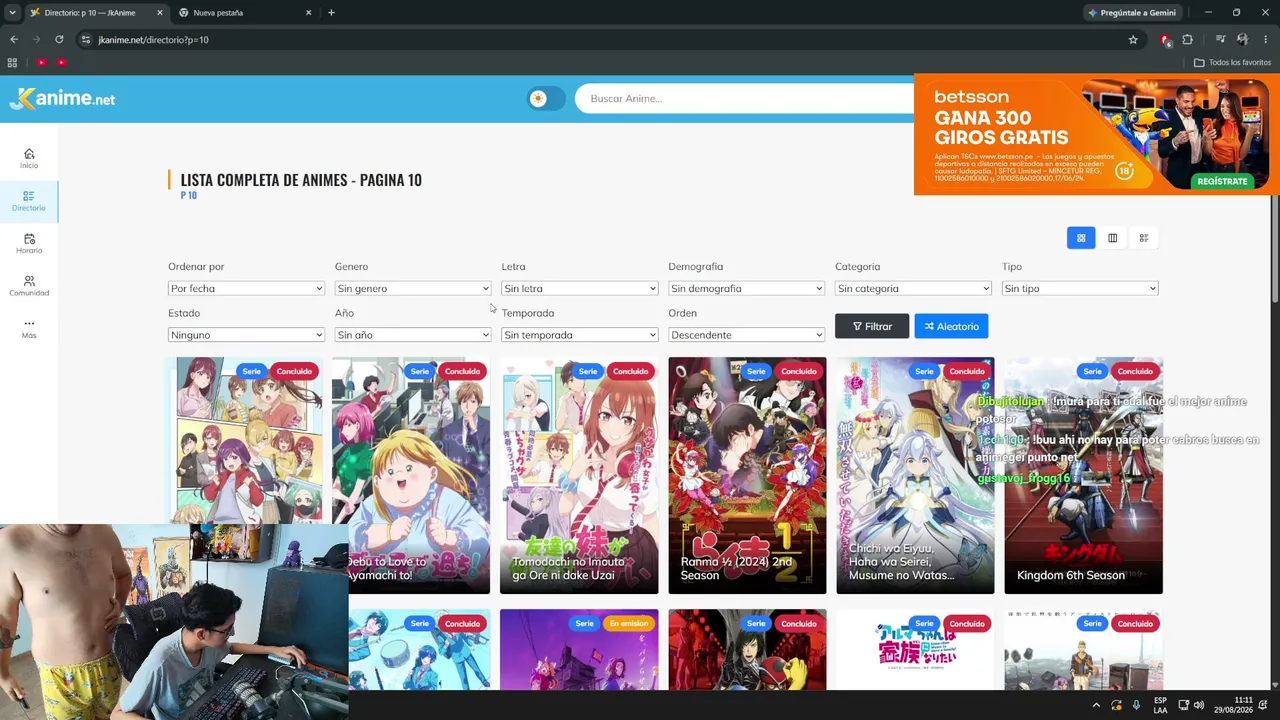The image size is (1280, 720).
Task: View site information for jkanime.net
Action: point(86,40)
